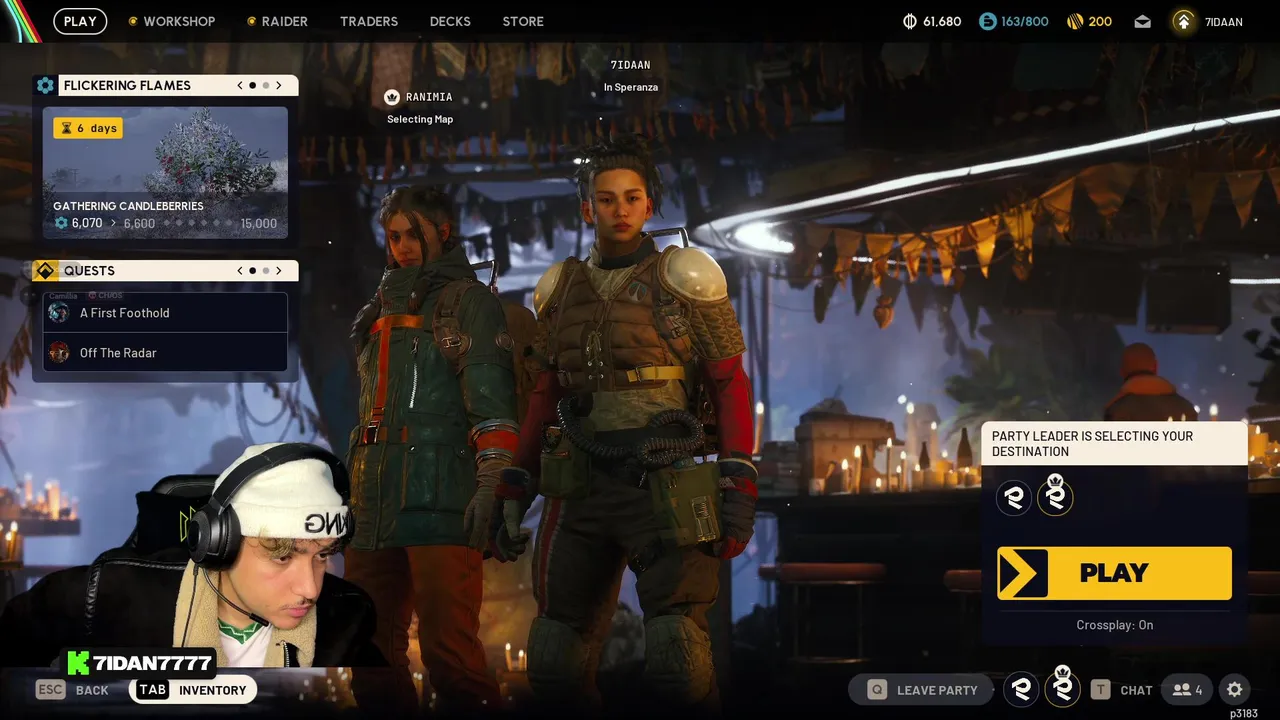The image size is (1280, 720).
Task: Click the Leave Party button
Action: click(921, 690)
